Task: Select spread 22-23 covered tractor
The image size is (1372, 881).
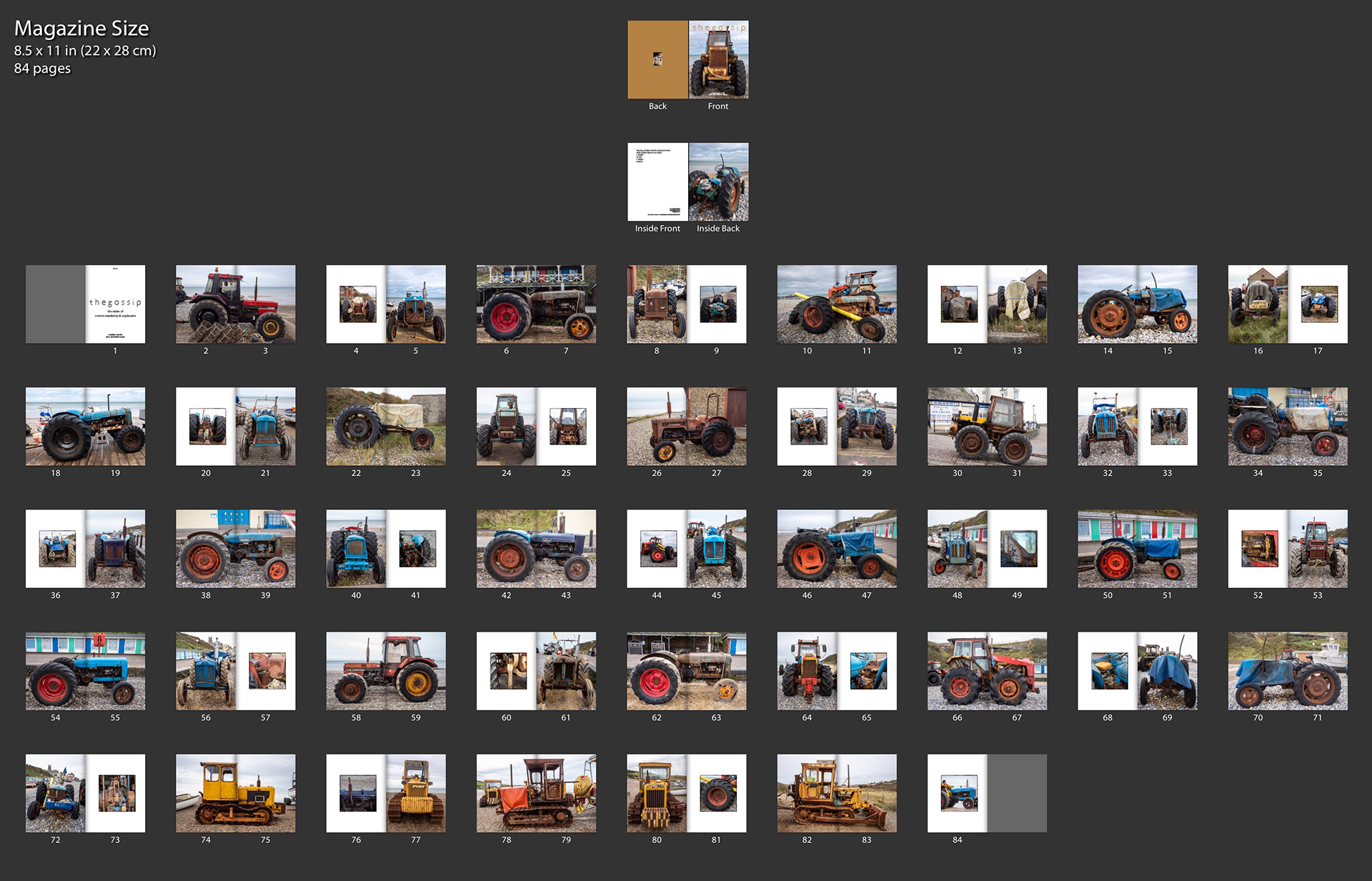Action: point(386,427)
